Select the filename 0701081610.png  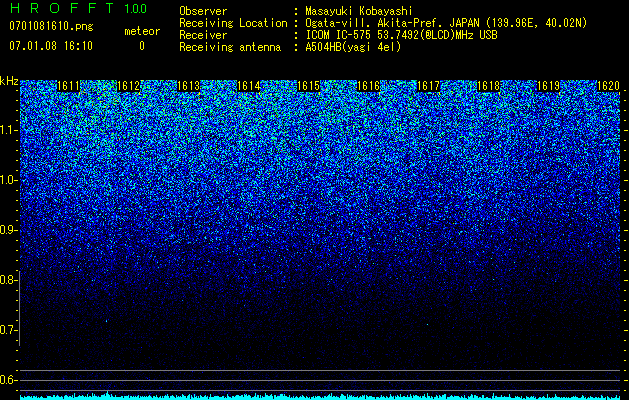(51, 26)
